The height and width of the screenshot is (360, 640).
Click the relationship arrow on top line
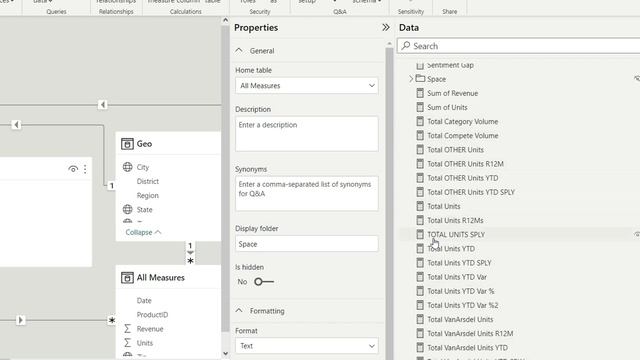pyautogui.click(x=102, y=105)
